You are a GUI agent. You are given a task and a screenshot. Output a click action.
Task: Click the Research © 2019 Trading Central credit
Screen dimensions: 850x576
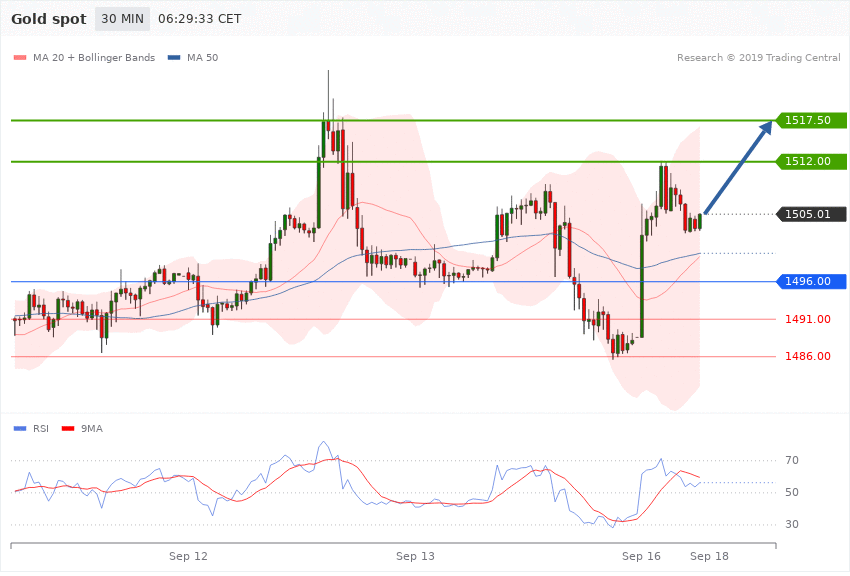758,57
